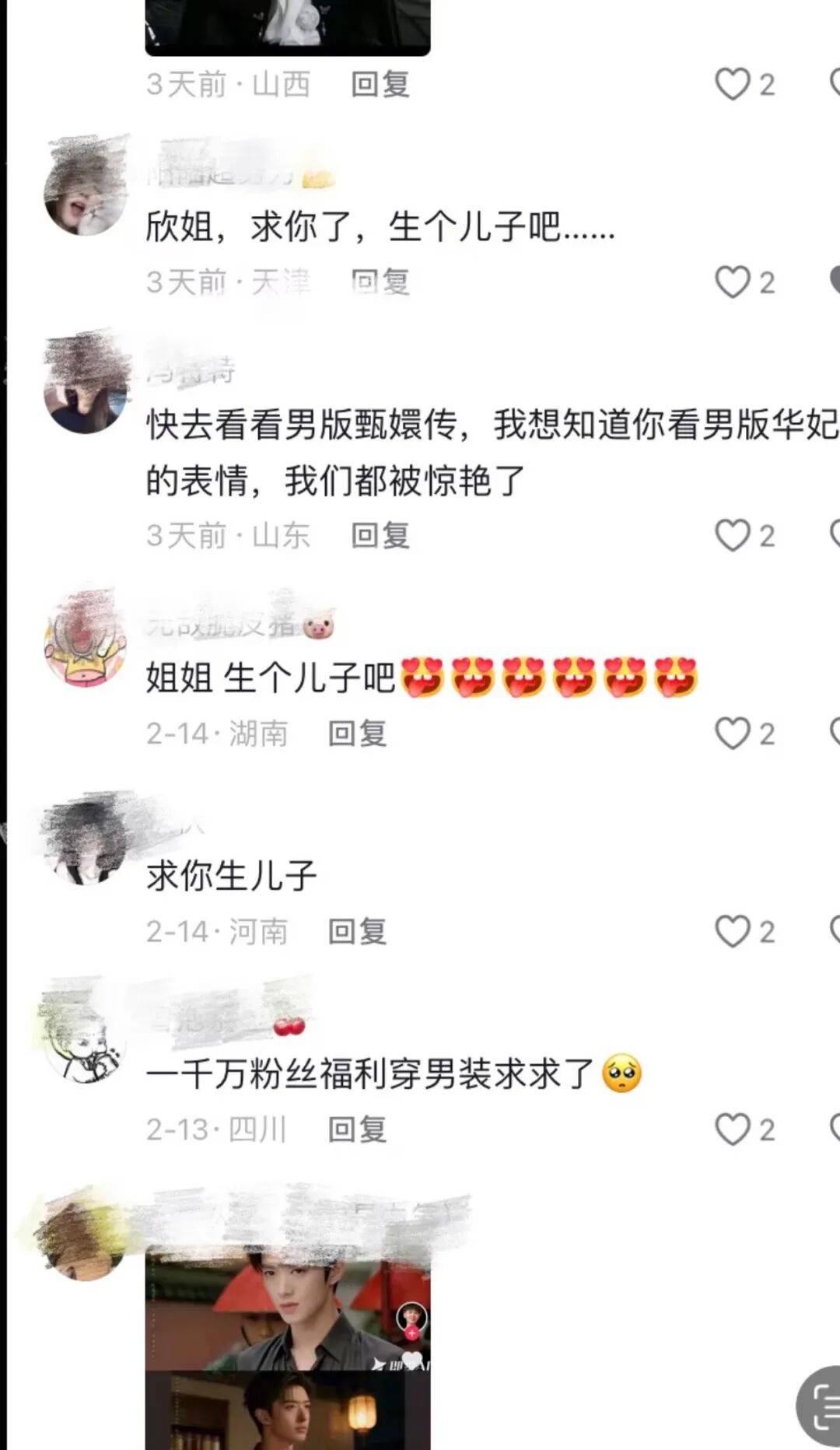Like the 山西 comment with heart icon

(x=733, y=84)
